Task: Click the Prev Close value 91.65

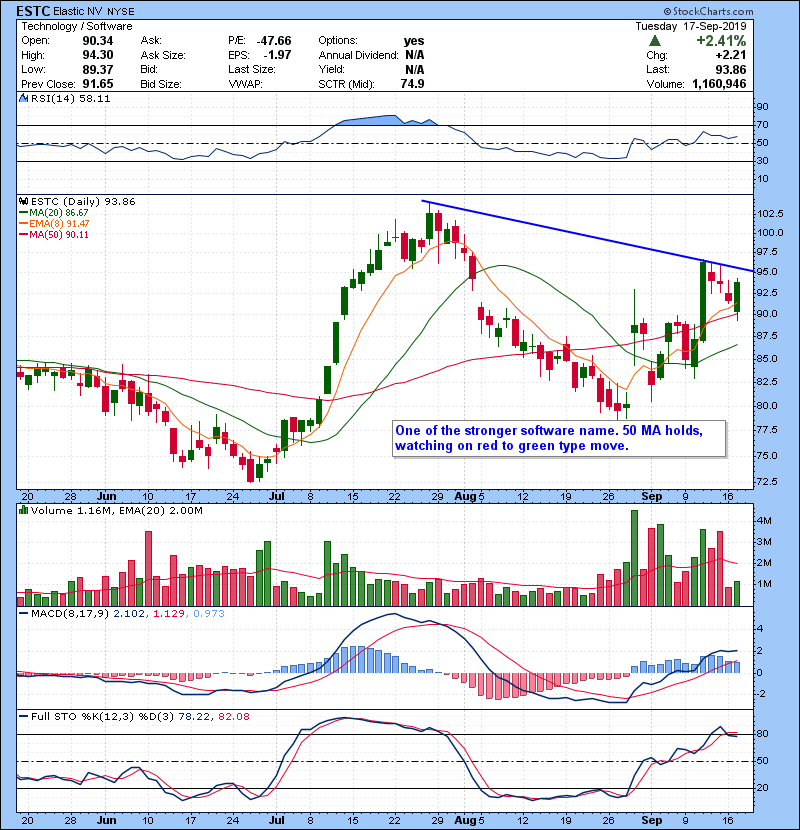Action: [98, 84]
